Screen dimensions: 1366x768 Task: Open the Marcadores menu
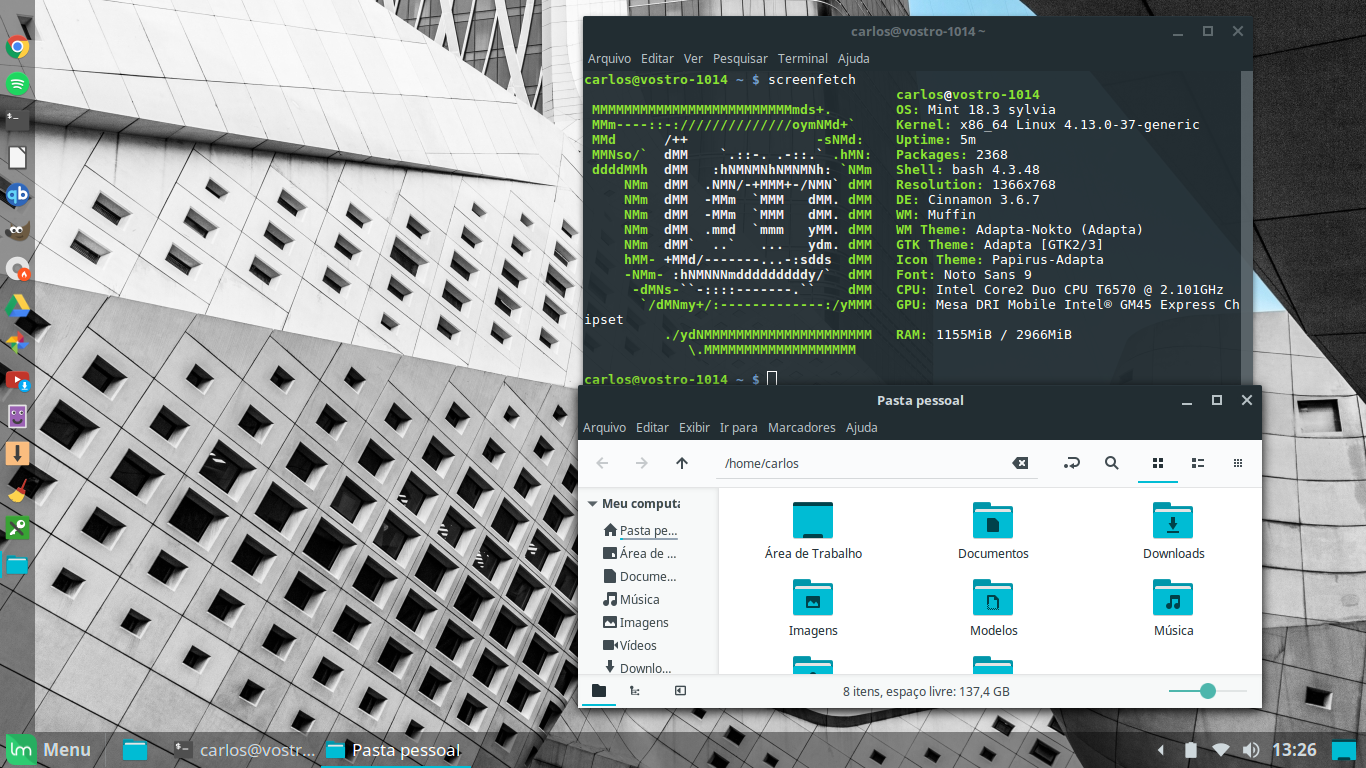pyautogui.click(x=801, y=427)
